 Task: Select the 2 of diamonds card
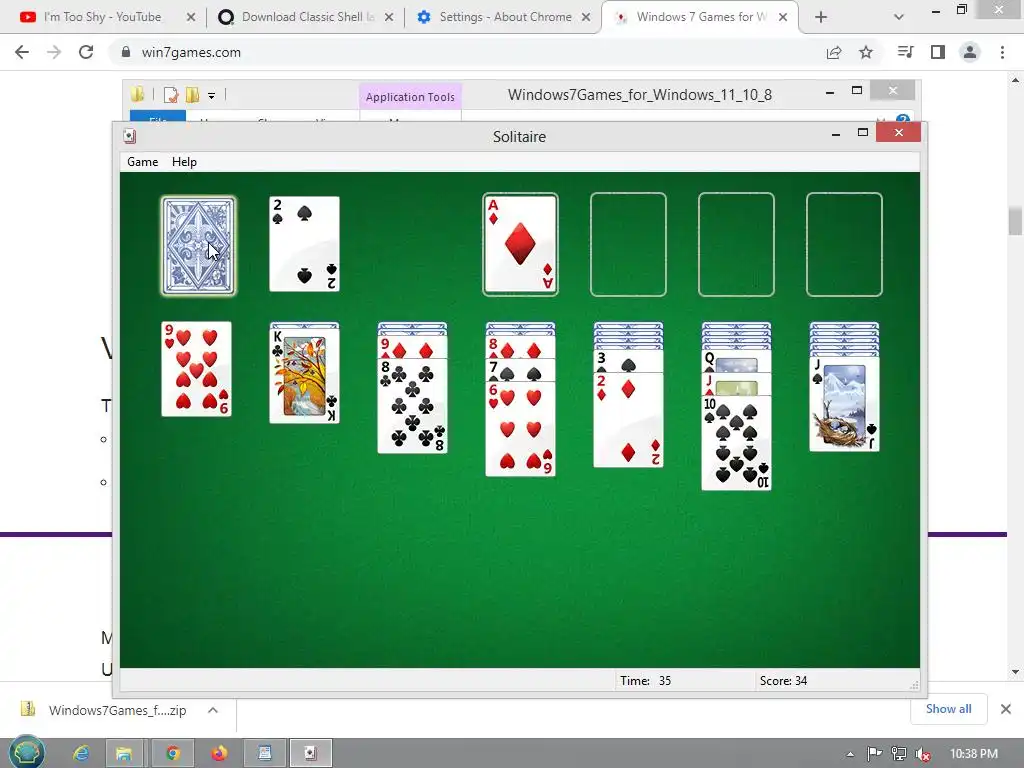pos(628,420)
